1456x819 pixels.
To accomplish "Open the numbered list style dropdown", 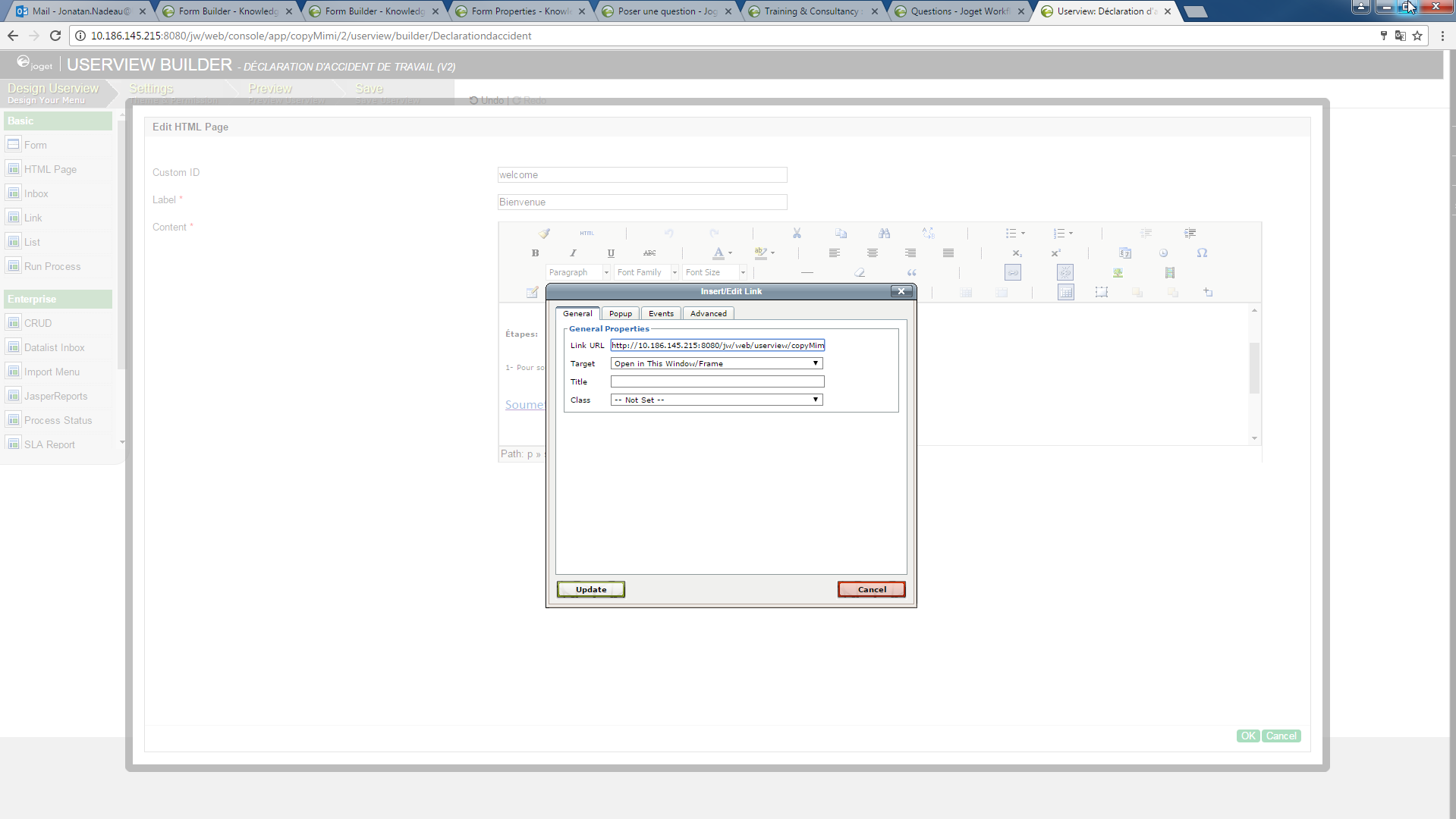I will point(1071,234).
